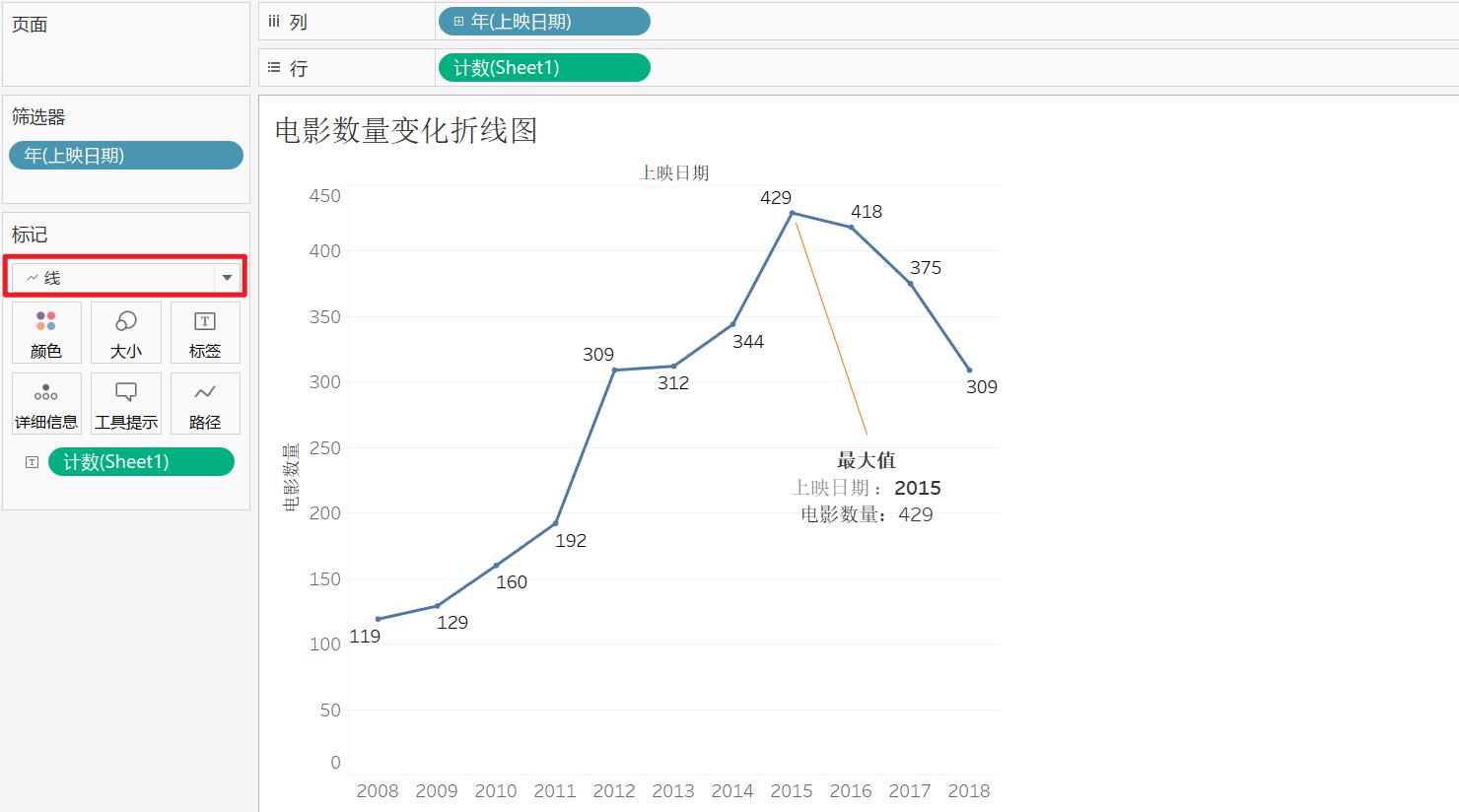This screenshot has height=812, width=1459.
Task: Click the 160 data label at 2010
Action: 512,582
